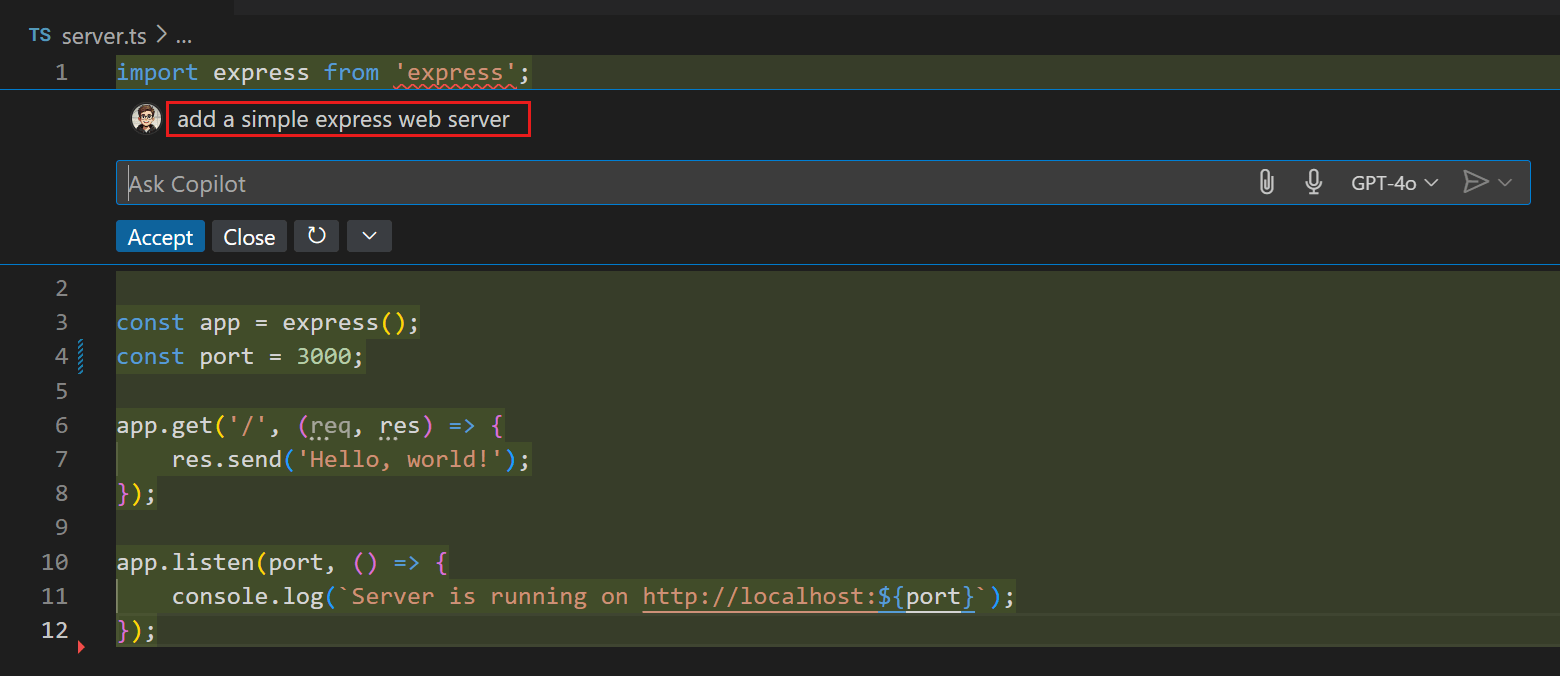
Task: Click the user avatar beside the prompt text
Action: [x=146, y=117]
